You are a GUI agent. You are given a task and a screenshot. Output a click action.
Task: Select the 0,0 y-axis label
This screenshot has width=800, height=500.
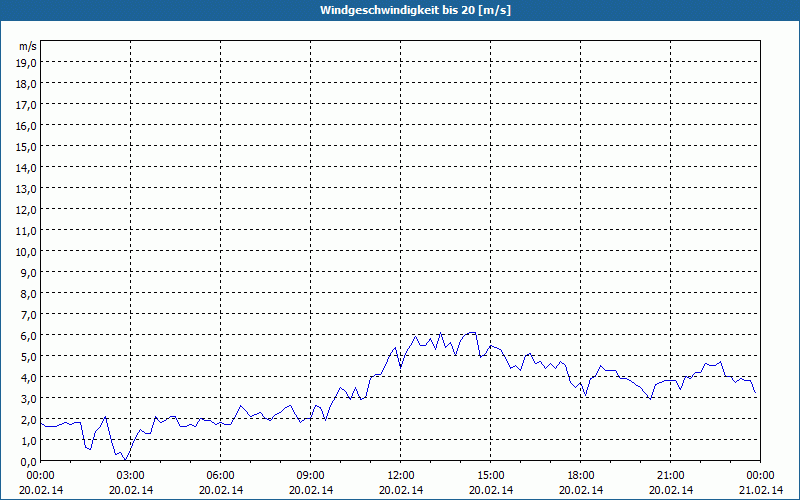point(30,462)
